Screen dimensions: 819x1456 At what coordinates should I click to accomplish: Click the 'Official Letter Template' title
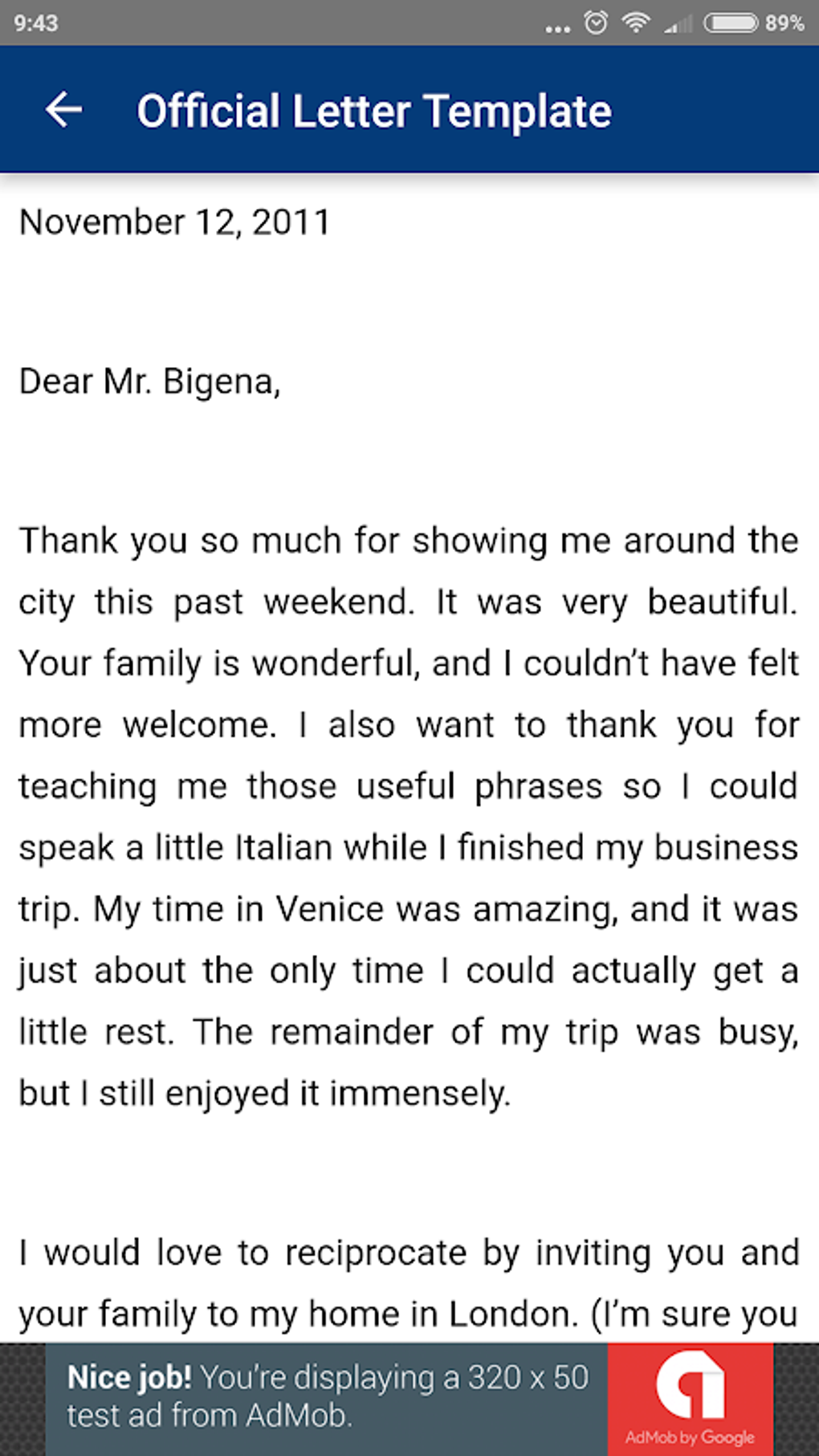tap(374, 111)
